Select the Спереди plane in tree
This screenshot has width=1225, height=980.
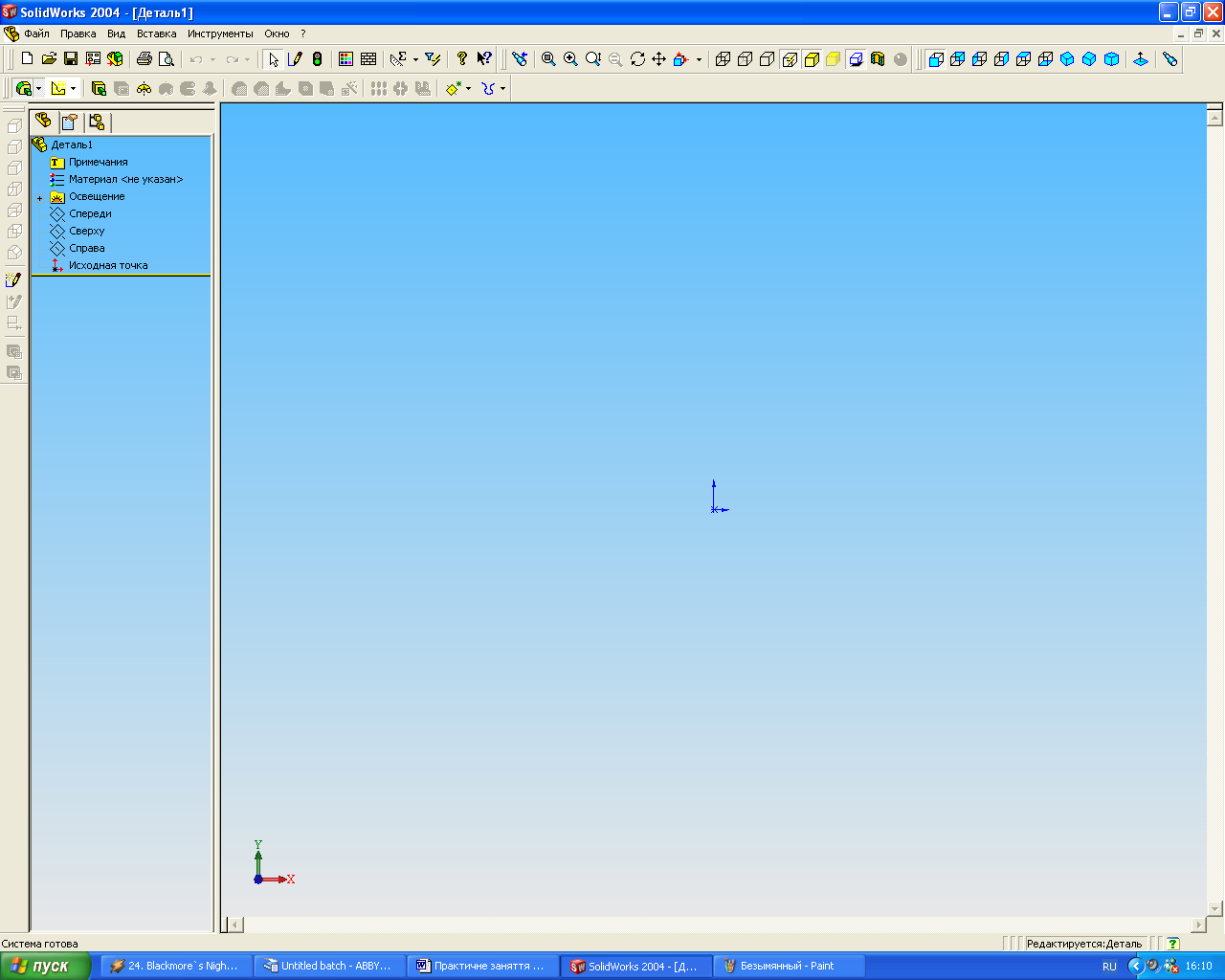pyautogui.click(x=90, y=213)
